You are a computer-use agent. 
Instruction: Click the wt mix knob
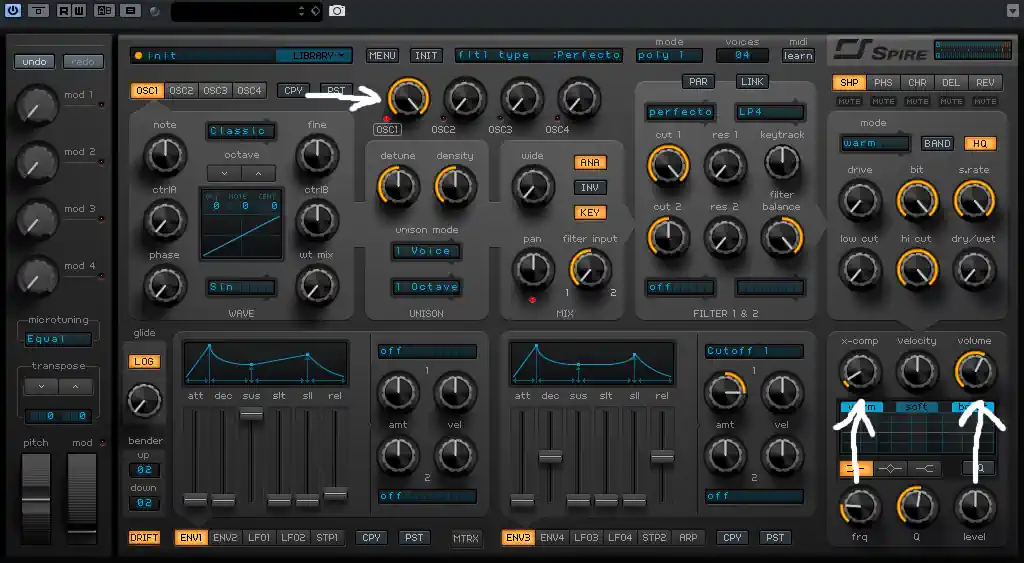(x=317, y=285)
